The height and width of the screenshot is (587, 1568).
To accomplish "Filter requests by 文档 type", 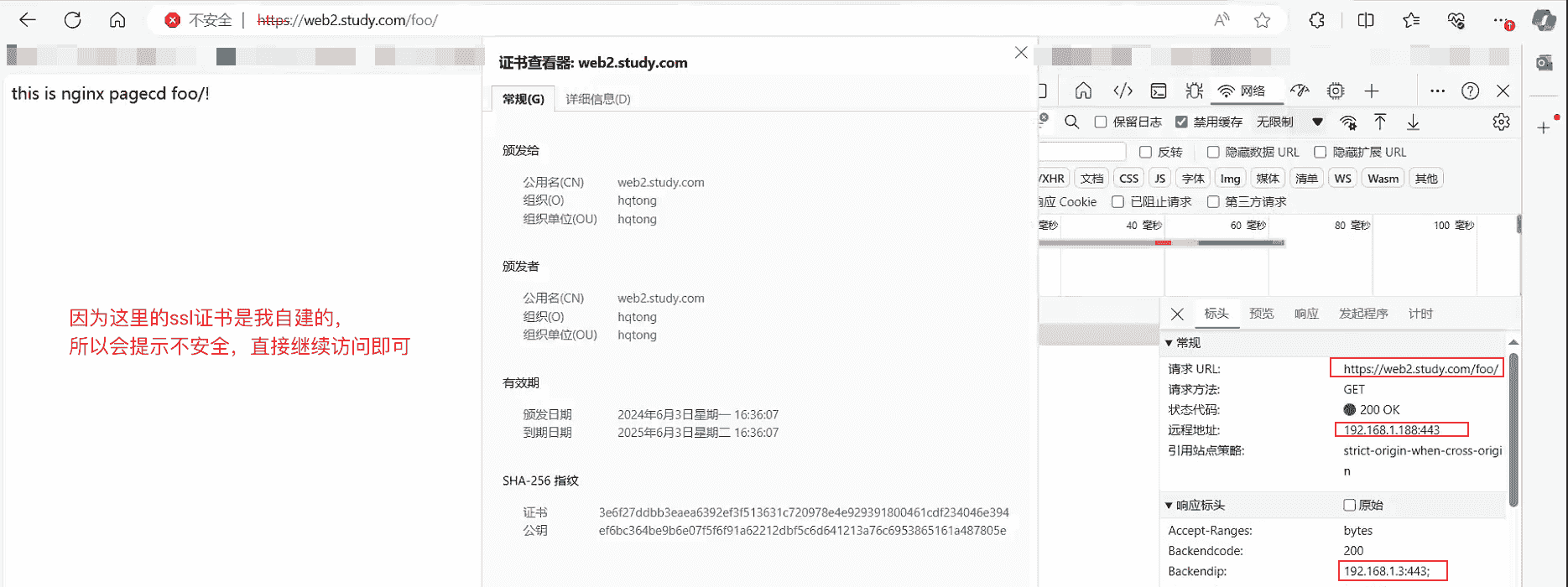I will (x=1092, y=179).
